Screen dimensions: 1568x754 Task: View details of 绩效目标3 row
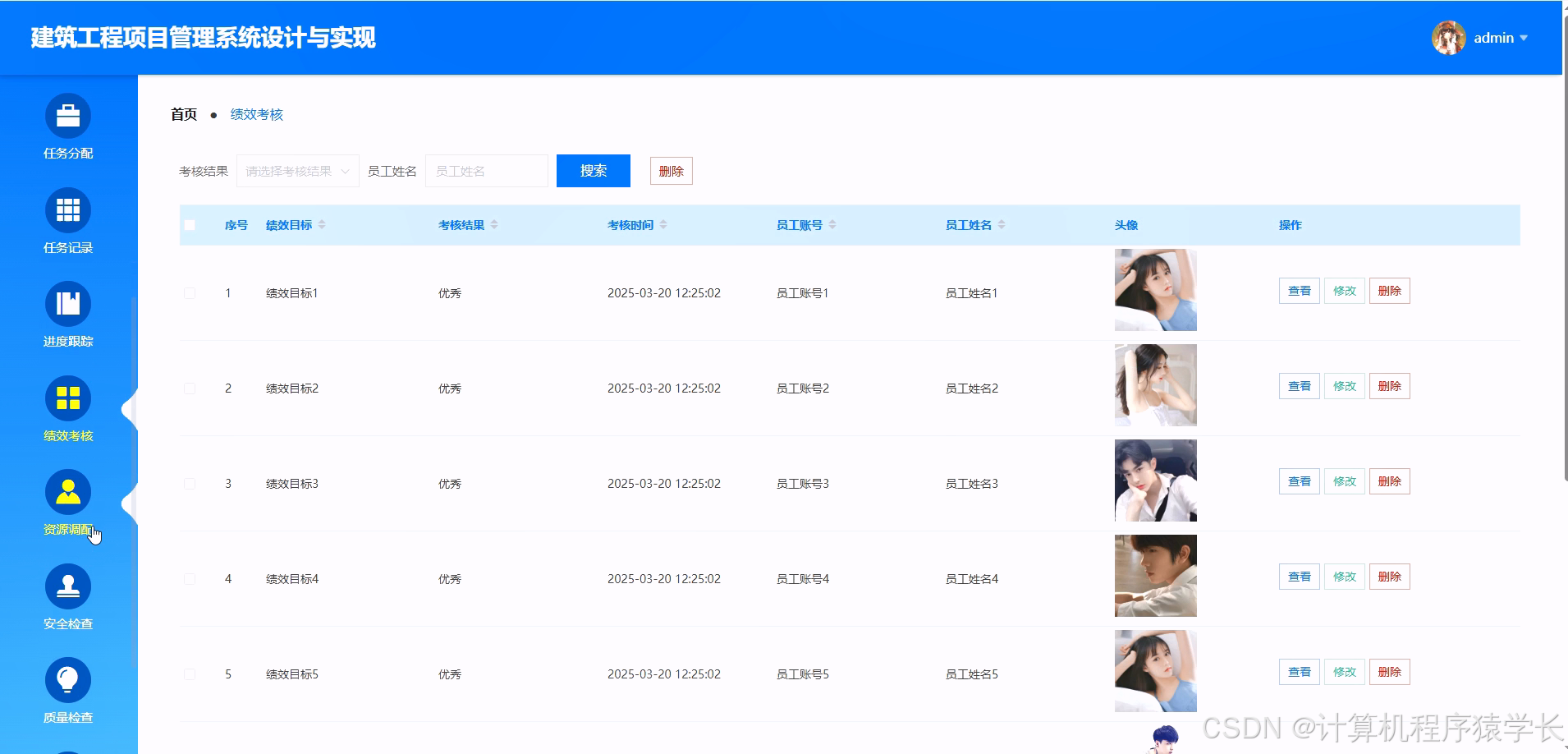[1300, 481]
